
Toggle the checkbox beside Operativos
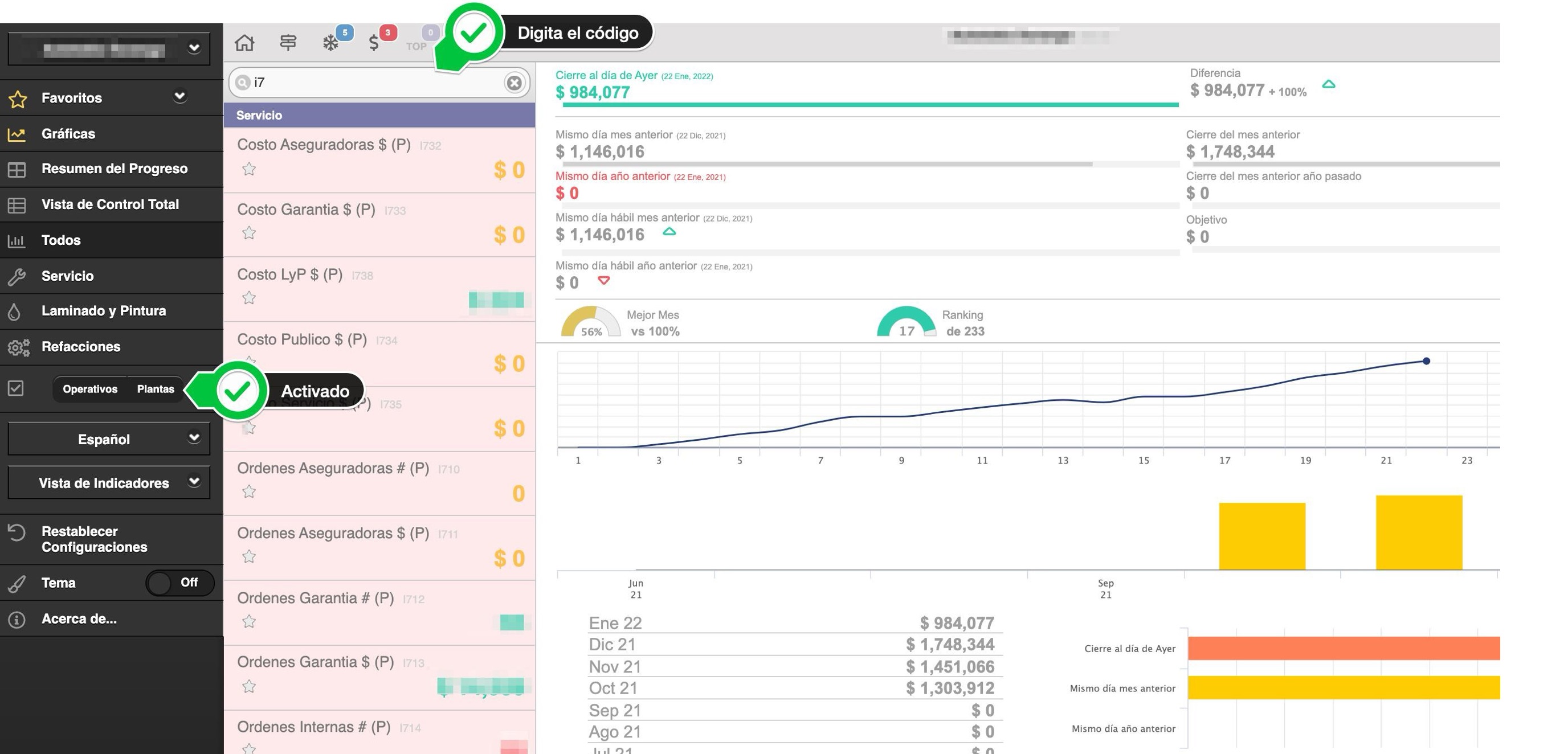16,388
